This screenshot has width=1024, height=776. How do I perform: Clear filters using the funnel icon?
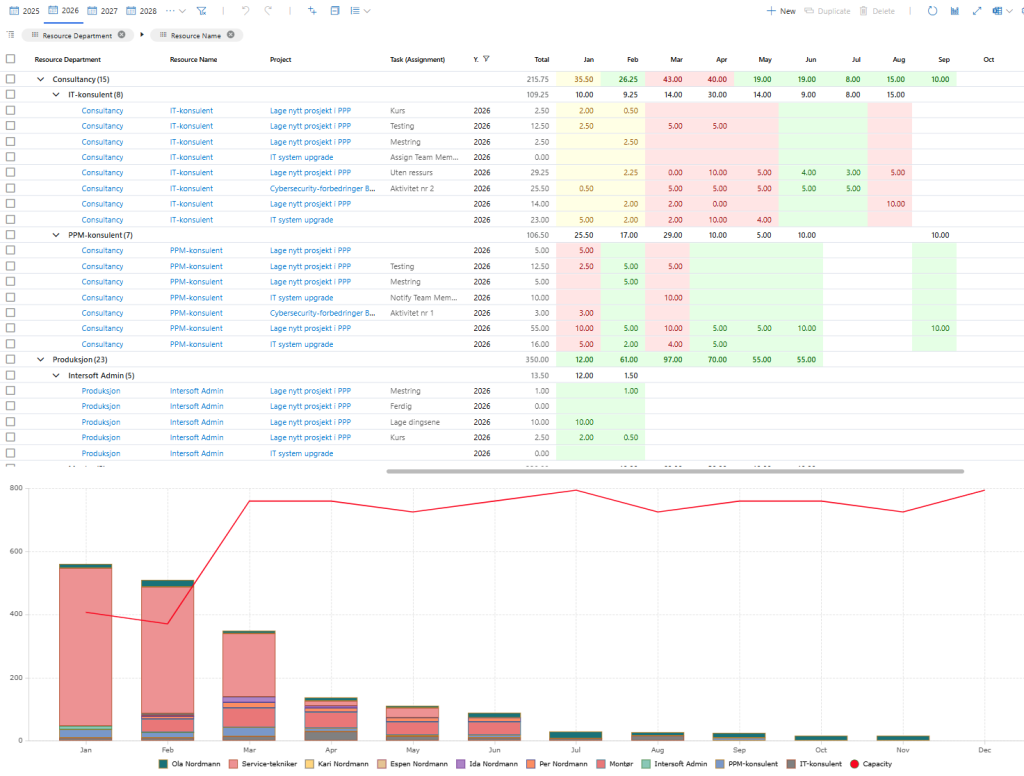tap(201, 10)
